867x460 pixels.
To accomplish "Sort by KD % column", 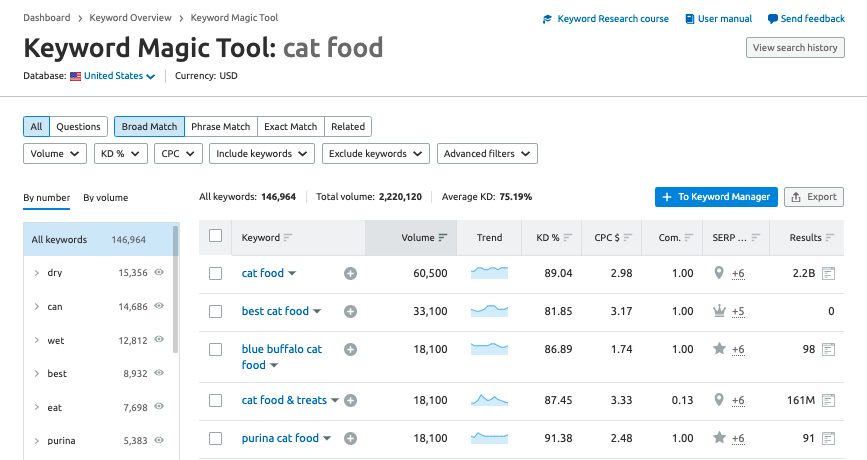I will pyautogui.click(x=568, y=238).
